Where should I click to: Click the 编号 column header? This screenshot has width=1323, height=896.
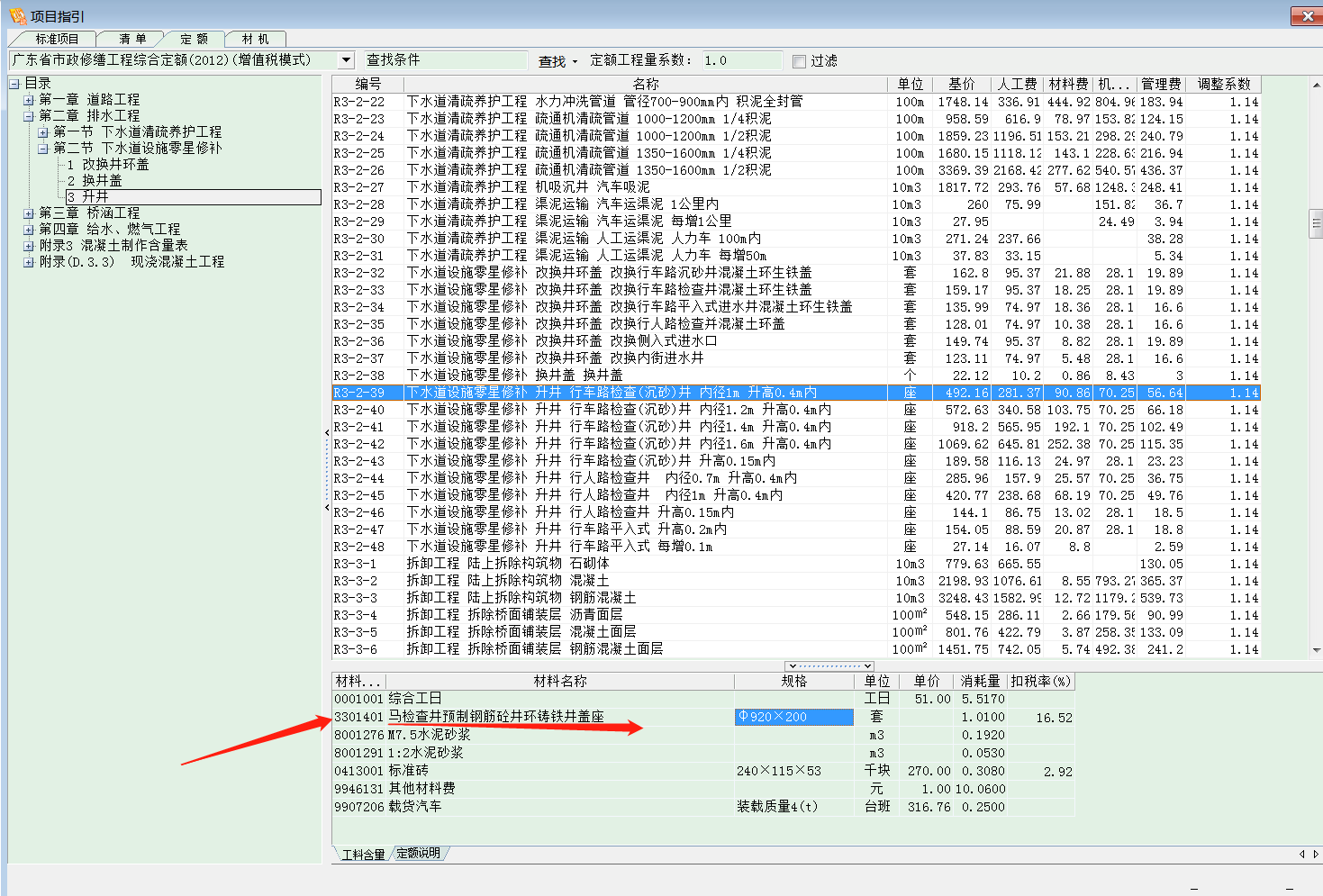coord(367,84)
